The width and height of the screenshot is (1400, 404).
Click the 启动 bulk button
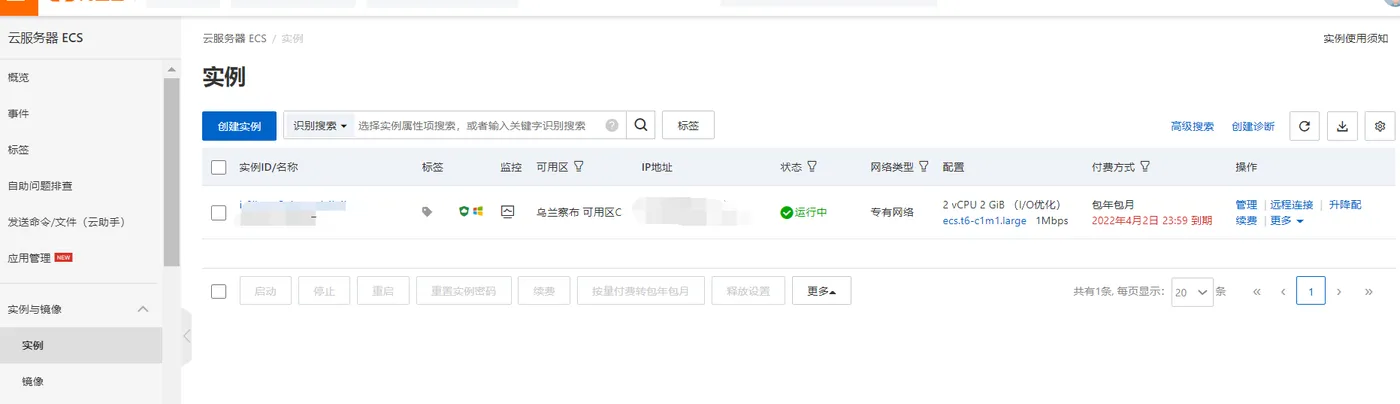[265, 291]
